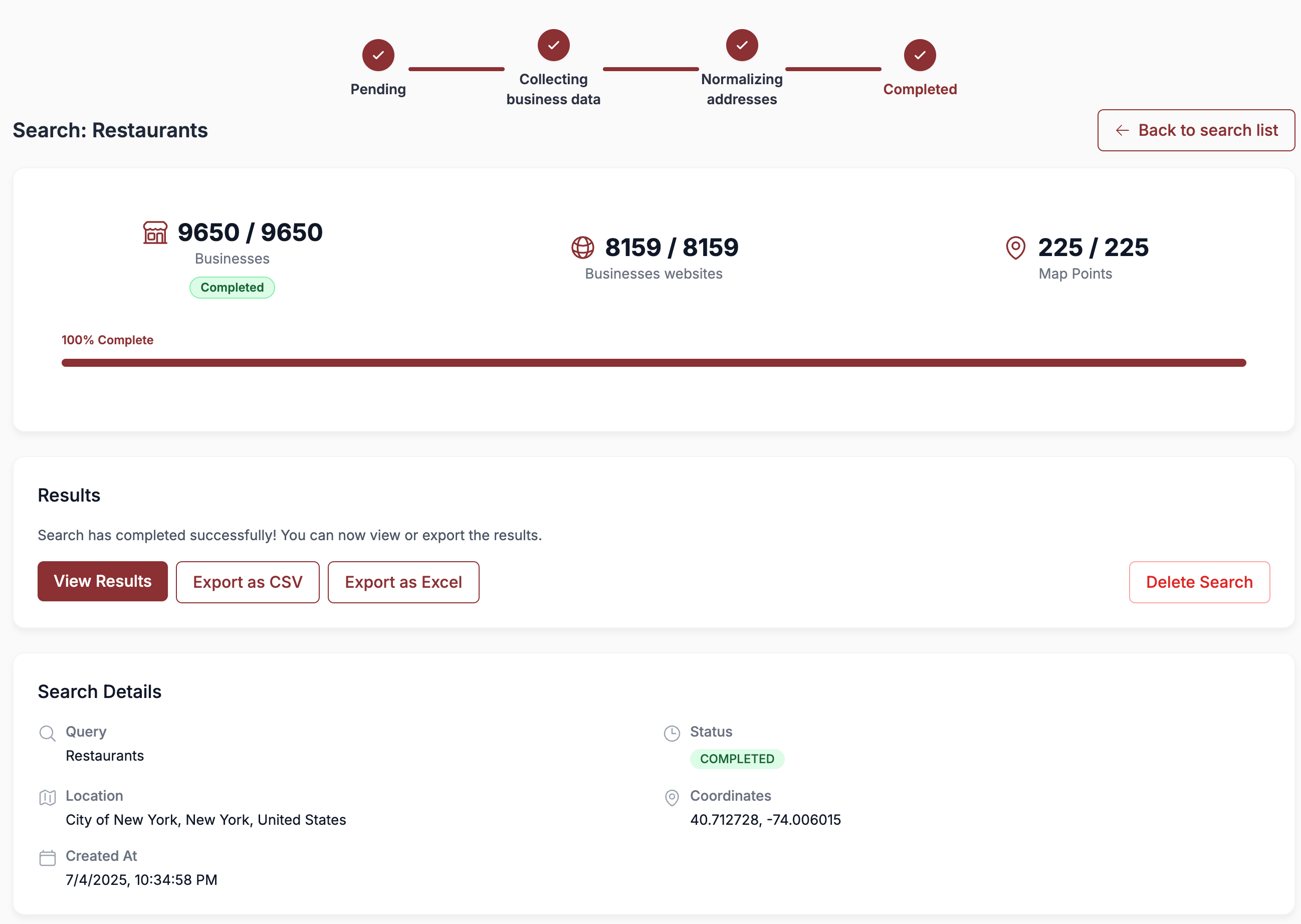Image resolution: width=1301 pixels, height=924 pixels.
Task: Click the Coordinates pin icon
Action: [672, 797]
